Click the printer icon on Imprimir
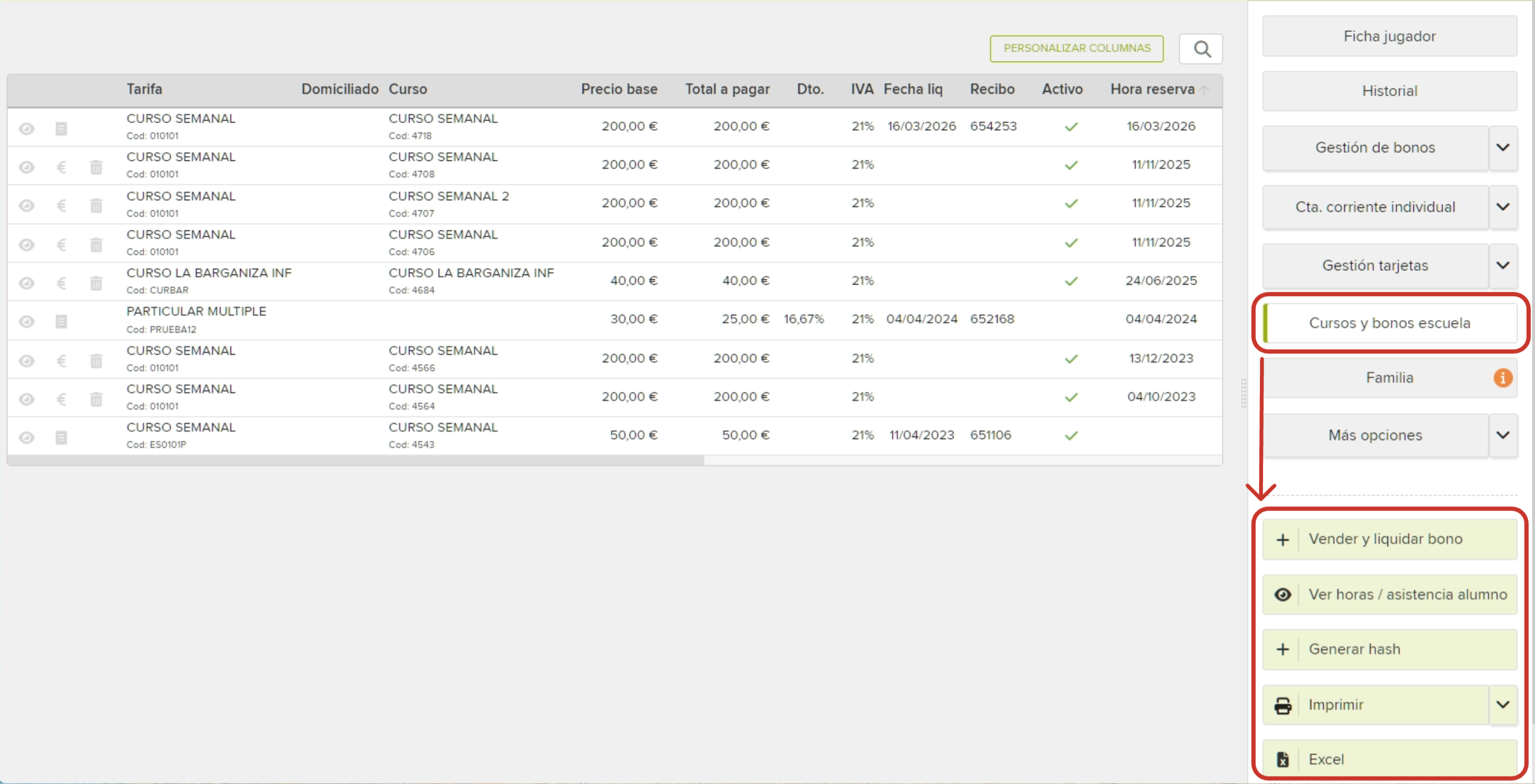The width and height of the screenshot is (1535, 784). coord(1282,705)
